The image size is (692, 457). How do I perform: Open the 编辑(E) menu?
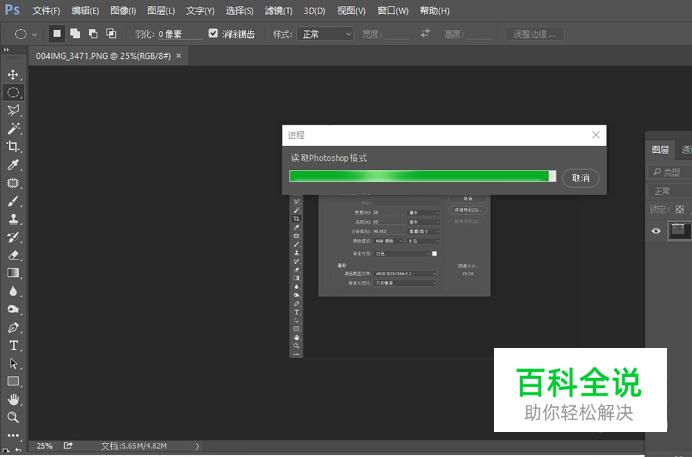85,11
